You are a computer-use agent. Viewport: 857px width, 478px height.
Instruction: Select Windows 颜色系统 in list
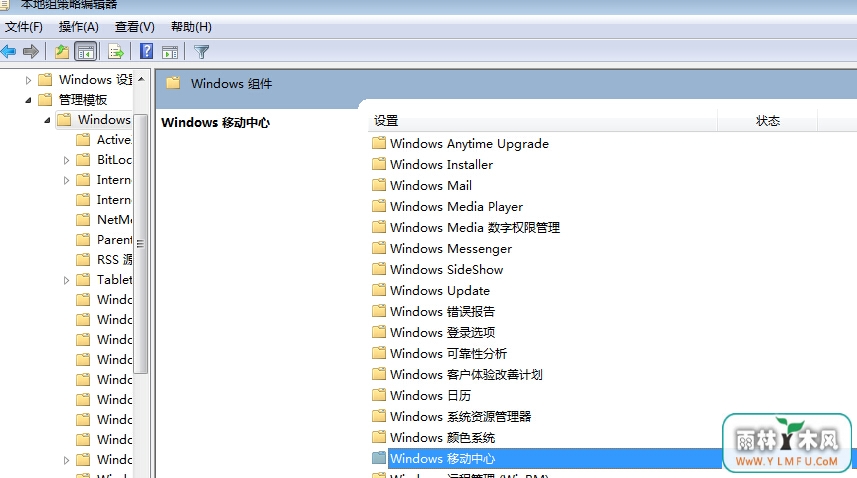(x=442, y=437)
